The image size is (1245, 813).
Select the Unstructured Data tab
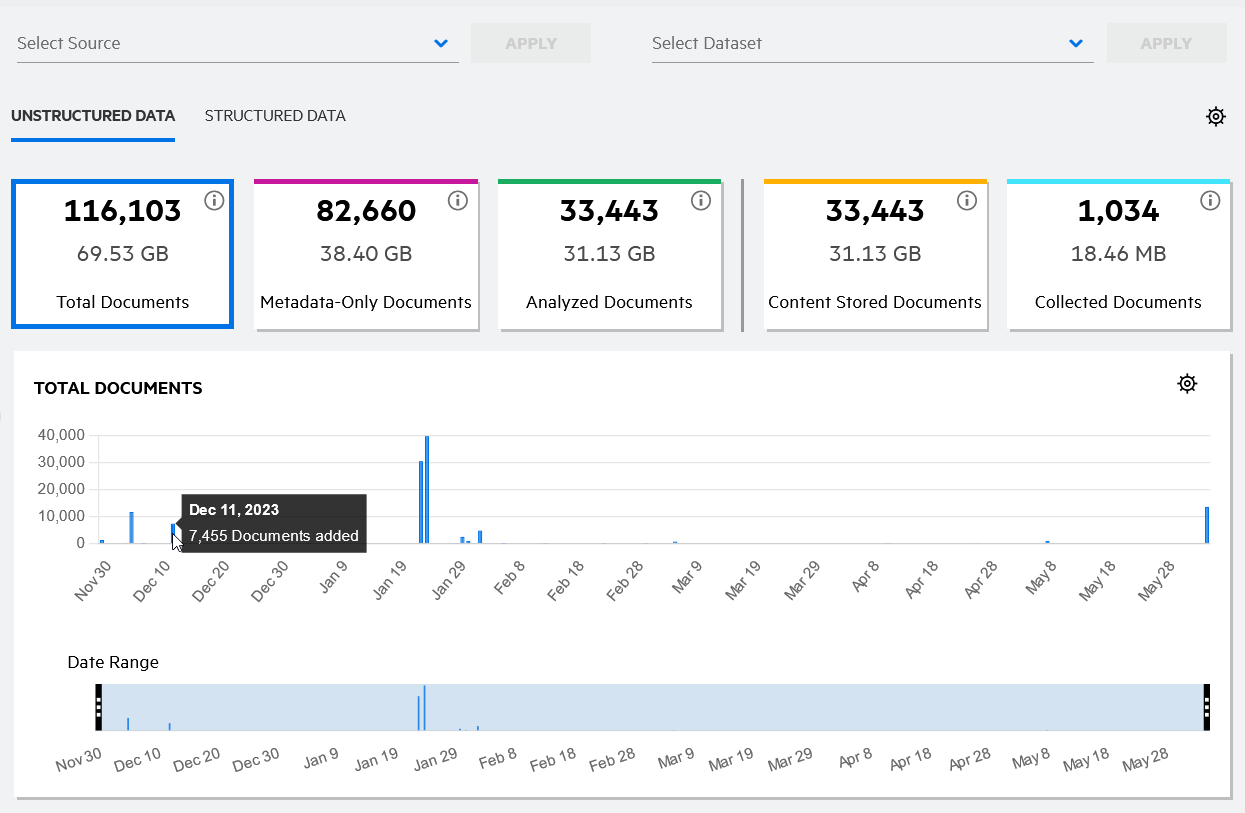[x=93, y=116]
